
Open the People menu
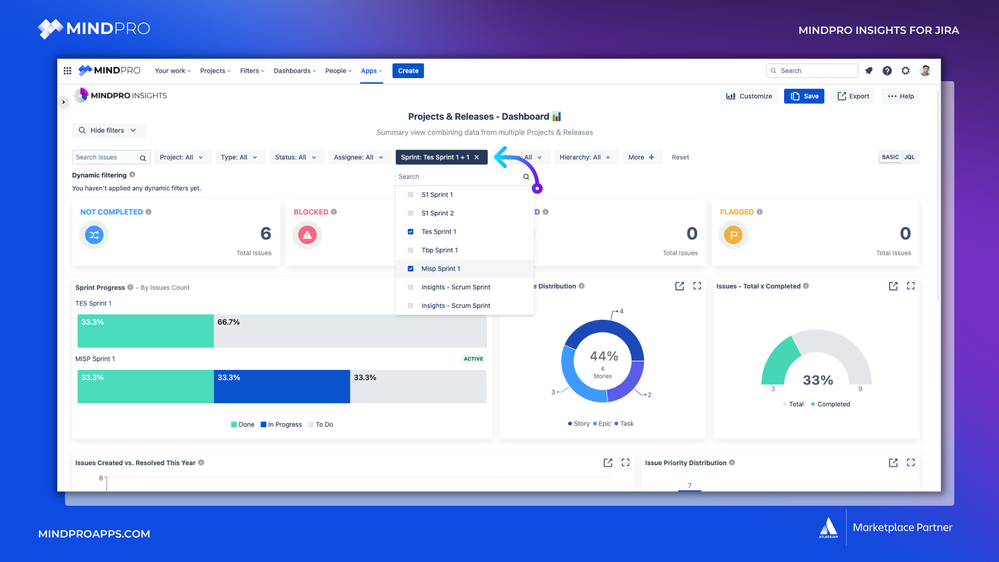pyautogui.click(x=338, y=71)
